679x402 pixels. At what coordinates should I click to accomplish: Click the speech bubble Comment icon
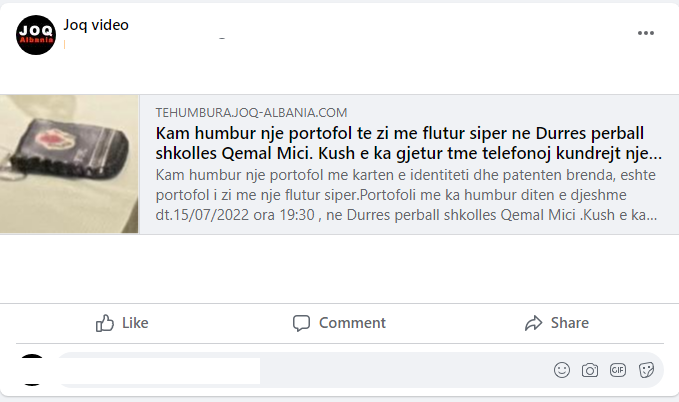(301, 323)
